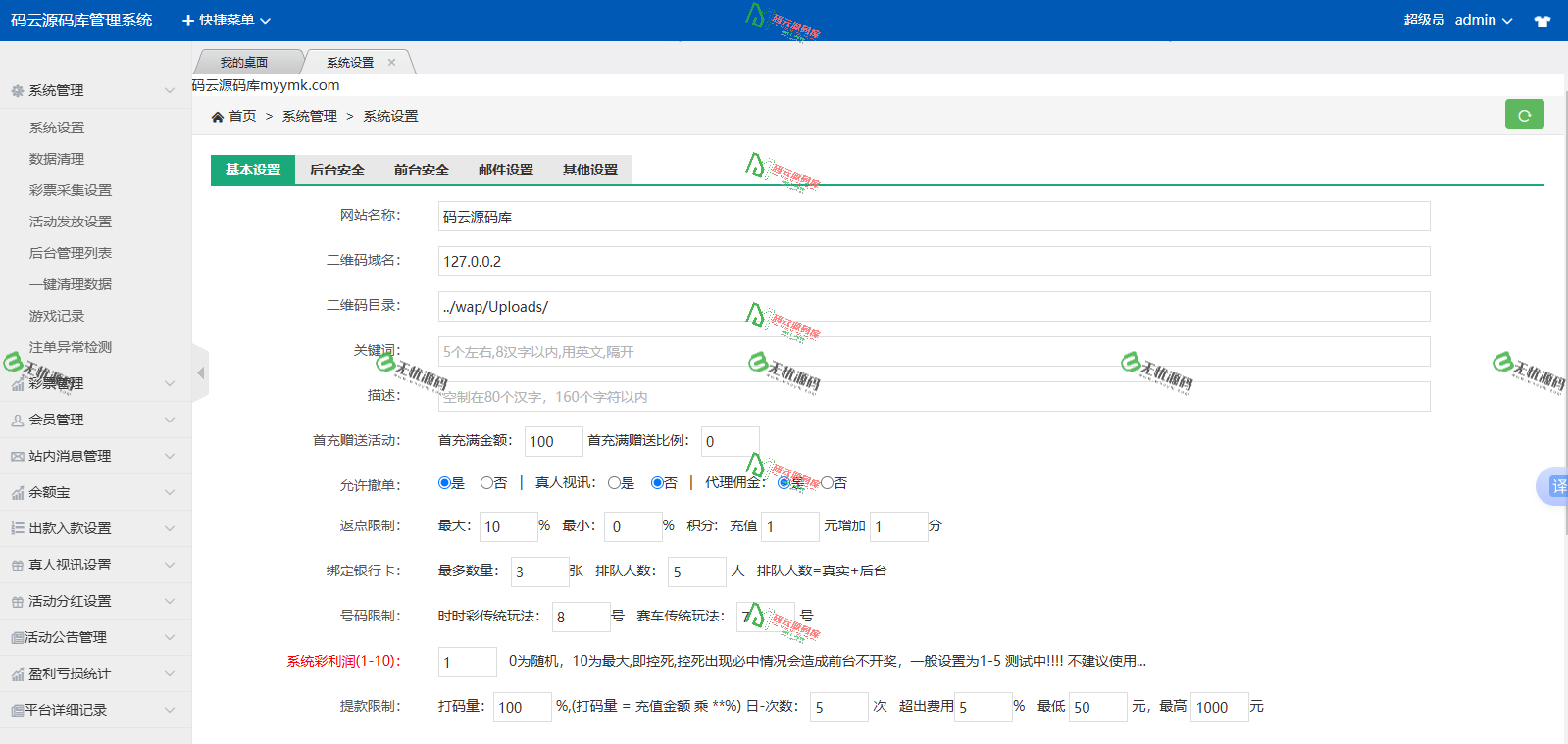The height and width of the screenshot is (744, 1568).
Task: Click the 系统管理 breadcrumb link
Action: 310,116
